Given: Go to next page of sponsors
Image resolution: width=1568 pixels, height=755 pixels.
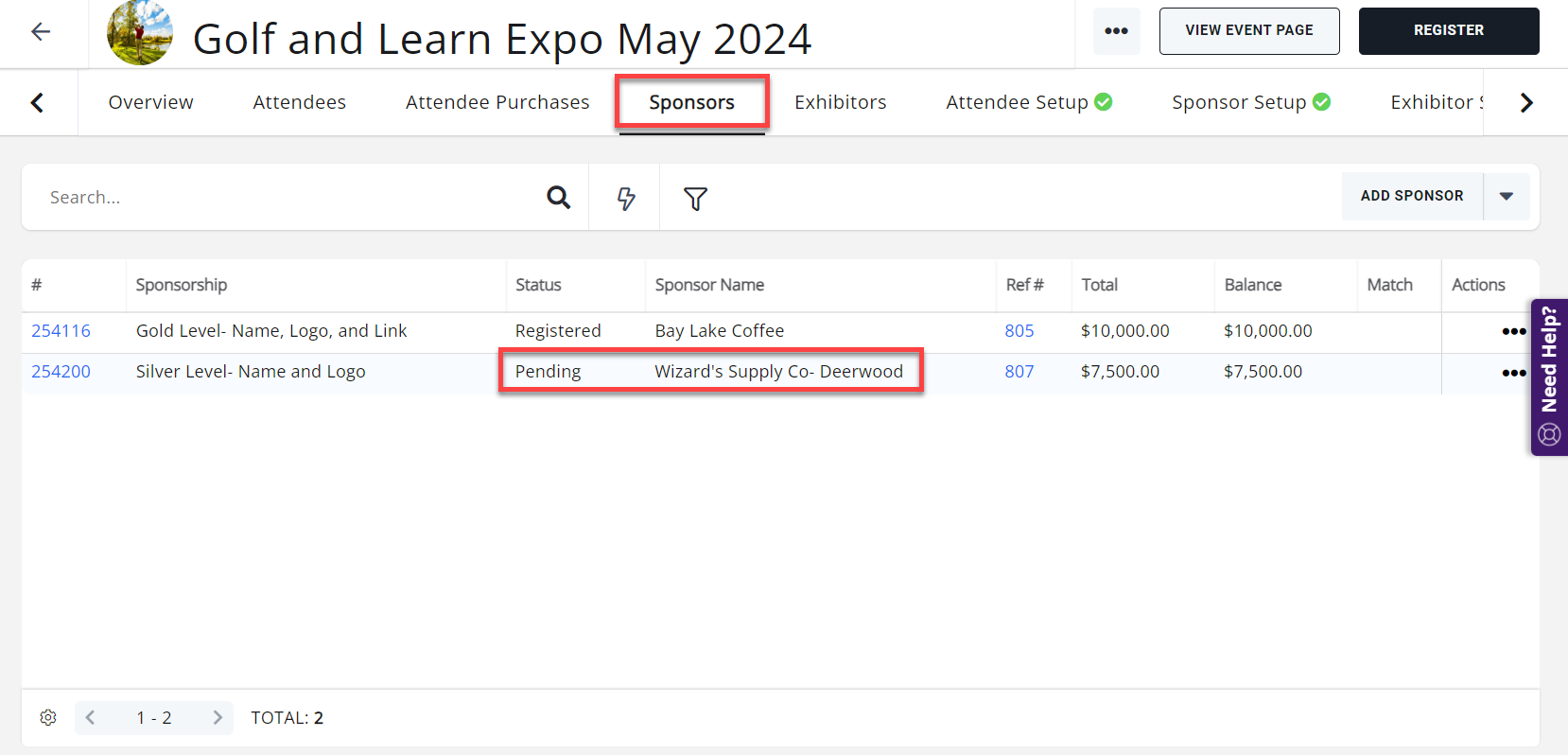Looking at the screenshot, I should point(217,718).
